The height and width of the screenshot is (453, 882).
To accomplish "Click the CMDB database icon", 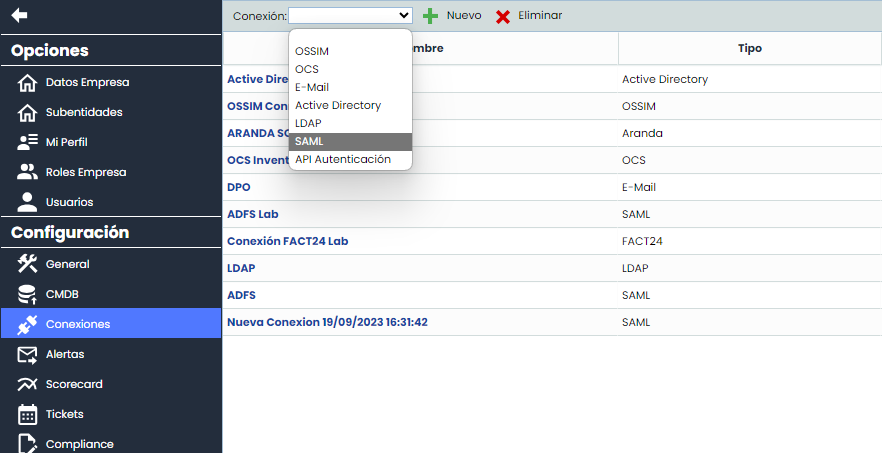I will pyautogui.click(x=28, y=294).
